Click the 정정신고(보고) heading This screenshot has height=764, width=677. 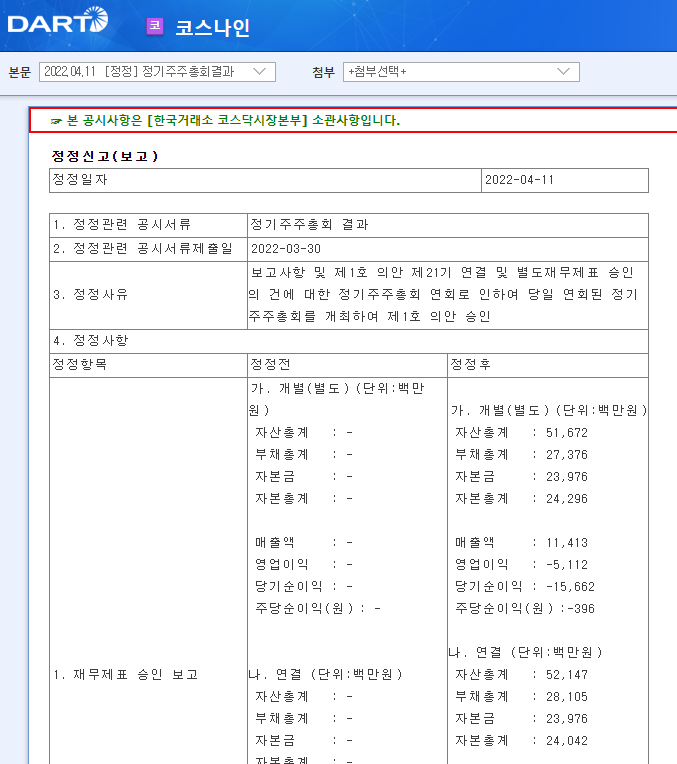(x=105, y=156)
